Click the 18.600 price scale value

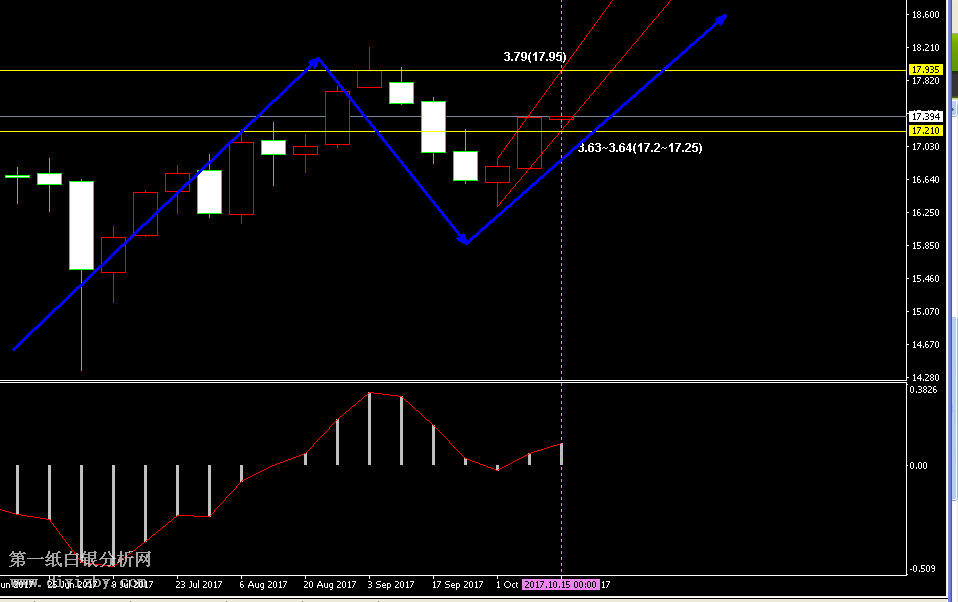pyautogui.click(x=925, y=15)
